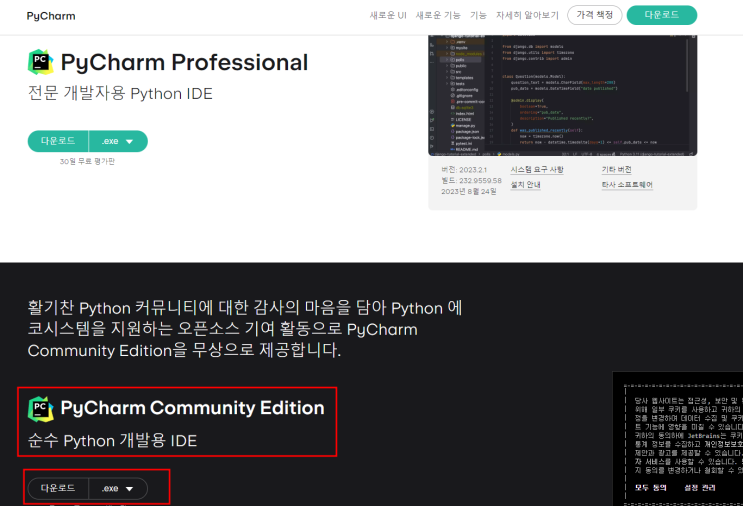743x506 pixels.
Task: Open the 새로운 기능 menu item
Action: [x=438, y=15]
